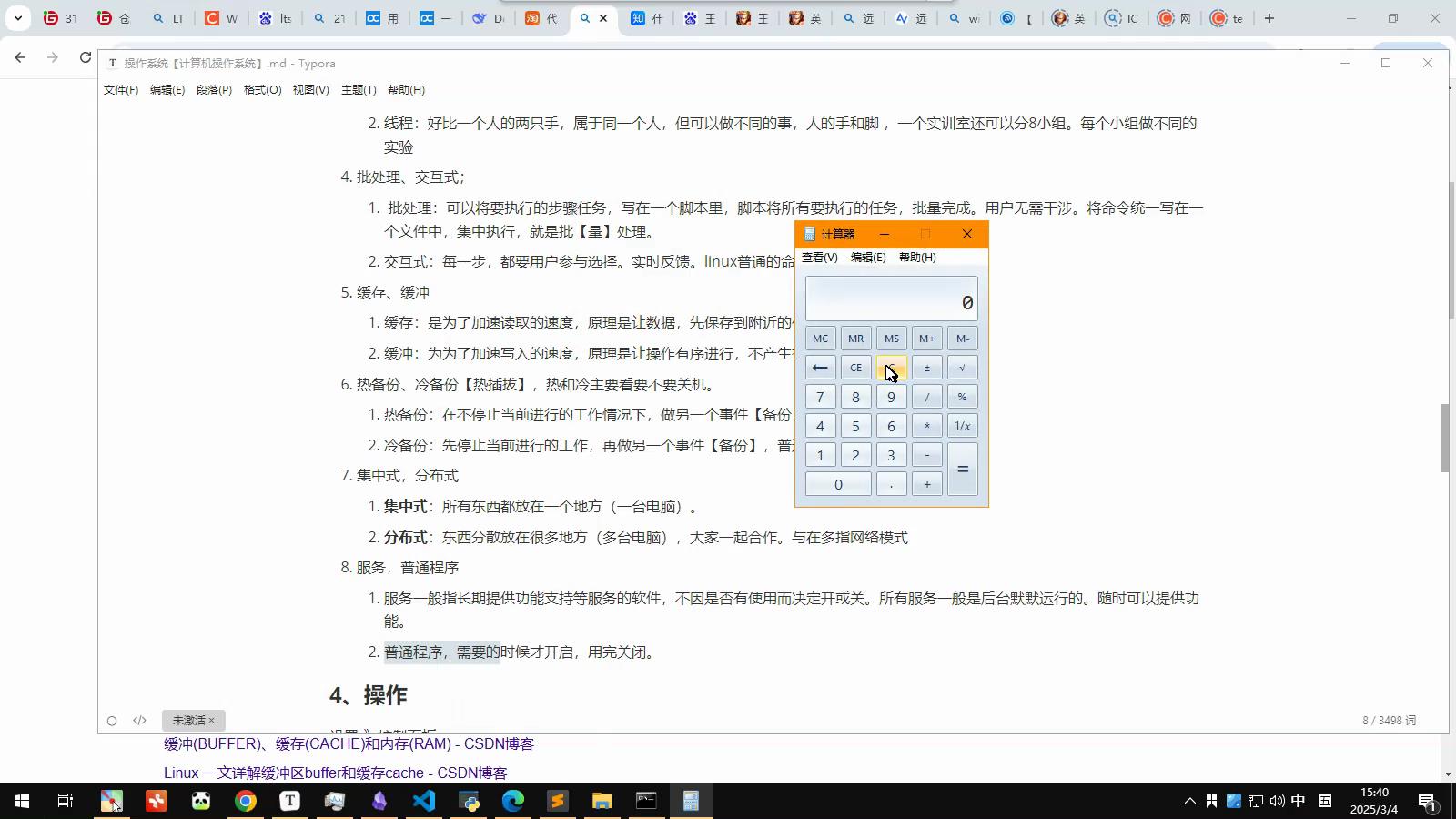This screenshot has width=1456, height=819.
Task: Open Task View on the taskbar
Action: coord(66,801)
